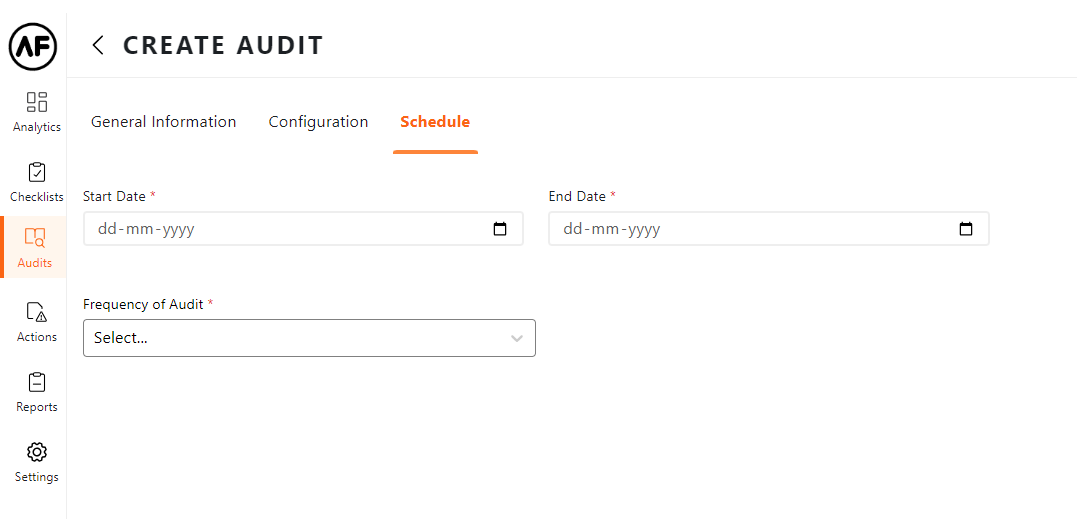Go back using the arrow beside Create Audit

tap(98, 45)
